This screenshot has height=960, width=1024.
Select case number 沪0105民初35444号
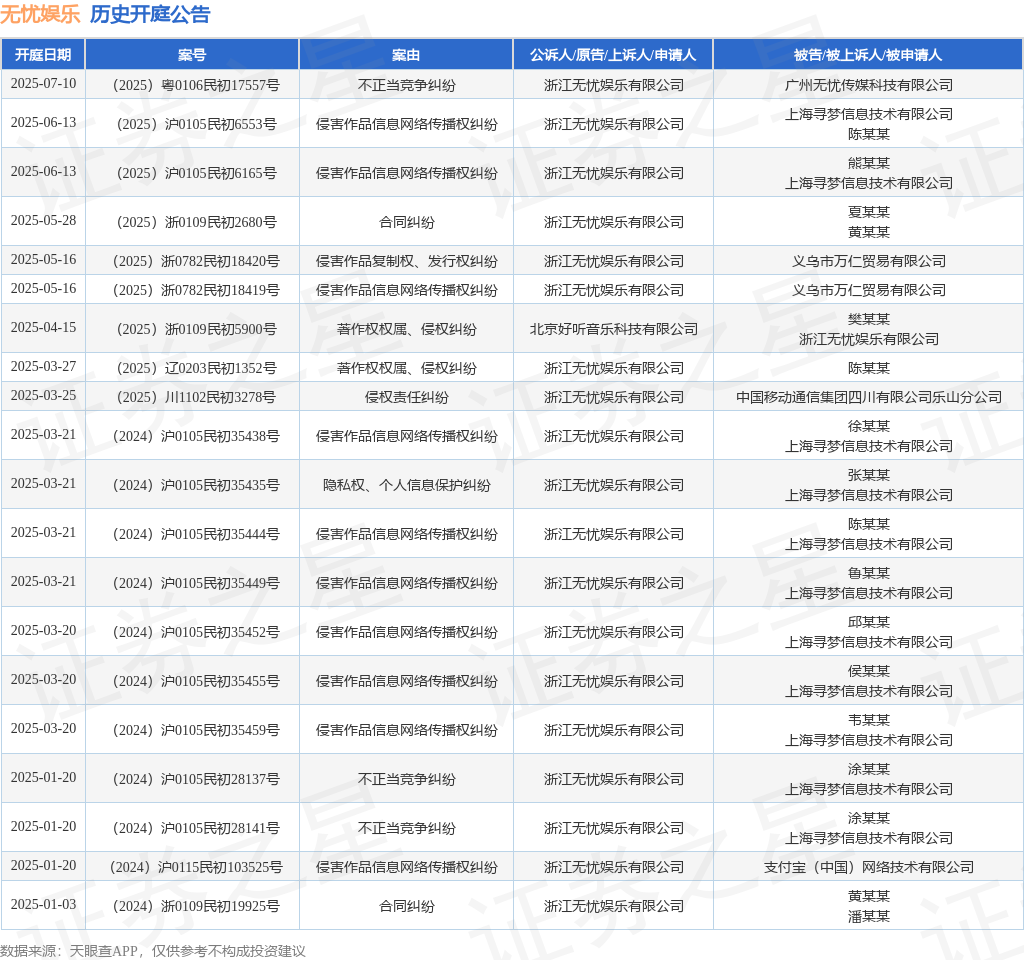[197, 534]
